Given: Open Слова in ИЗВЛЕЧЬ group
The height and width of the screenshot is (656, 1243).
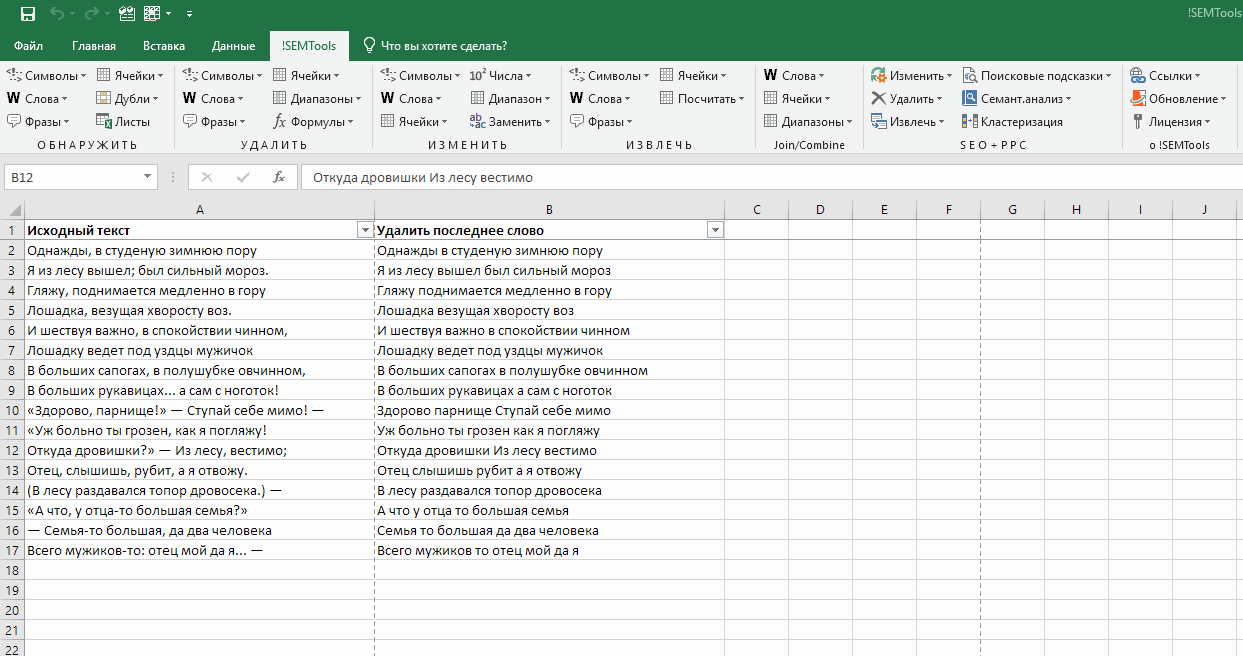Looking at the screenshot, I should point(600,98).
